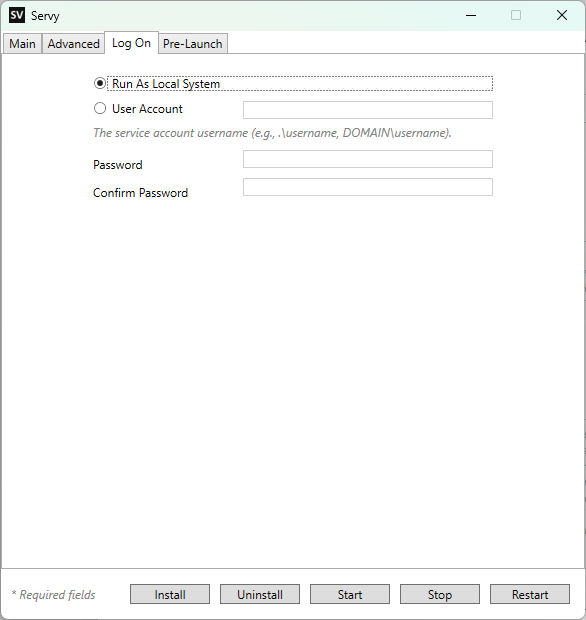Click the Restart button

530,594
